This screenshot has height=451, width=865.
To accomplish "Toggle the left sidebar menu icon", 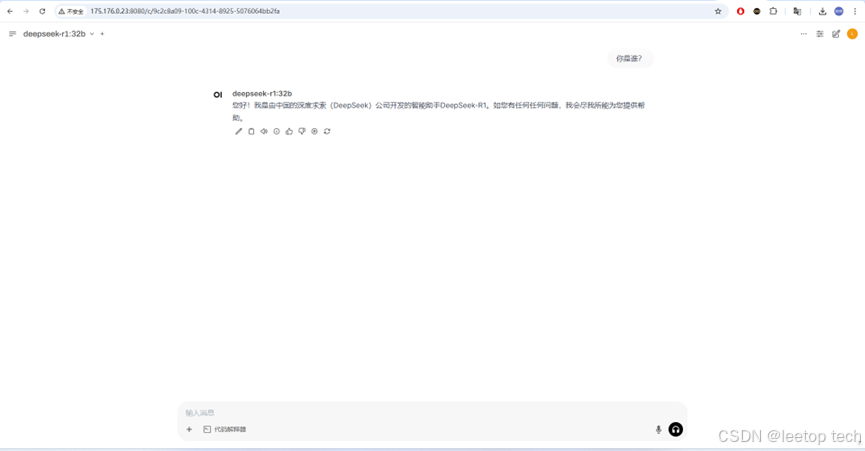I will pos(12,34).
